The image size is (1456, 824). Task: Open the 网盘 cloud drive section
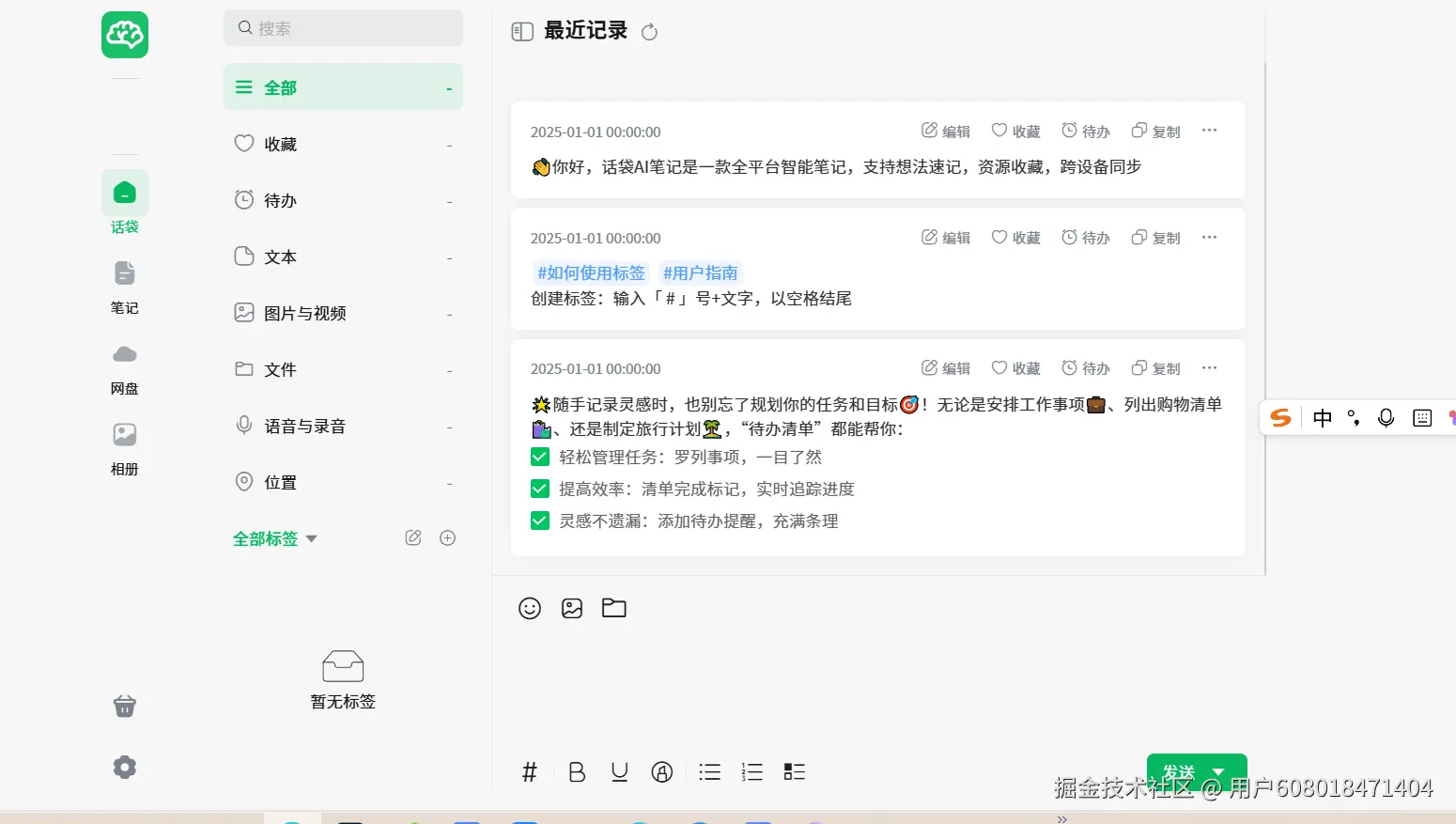click(125, 367)
